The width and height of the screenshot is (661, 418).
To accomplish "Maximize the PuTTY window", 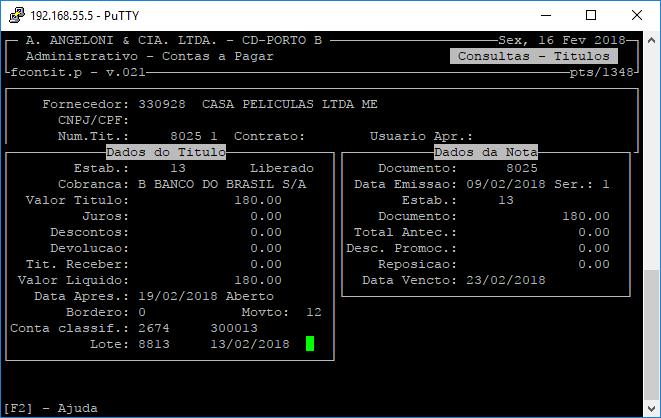I will [x=591, y=15].
